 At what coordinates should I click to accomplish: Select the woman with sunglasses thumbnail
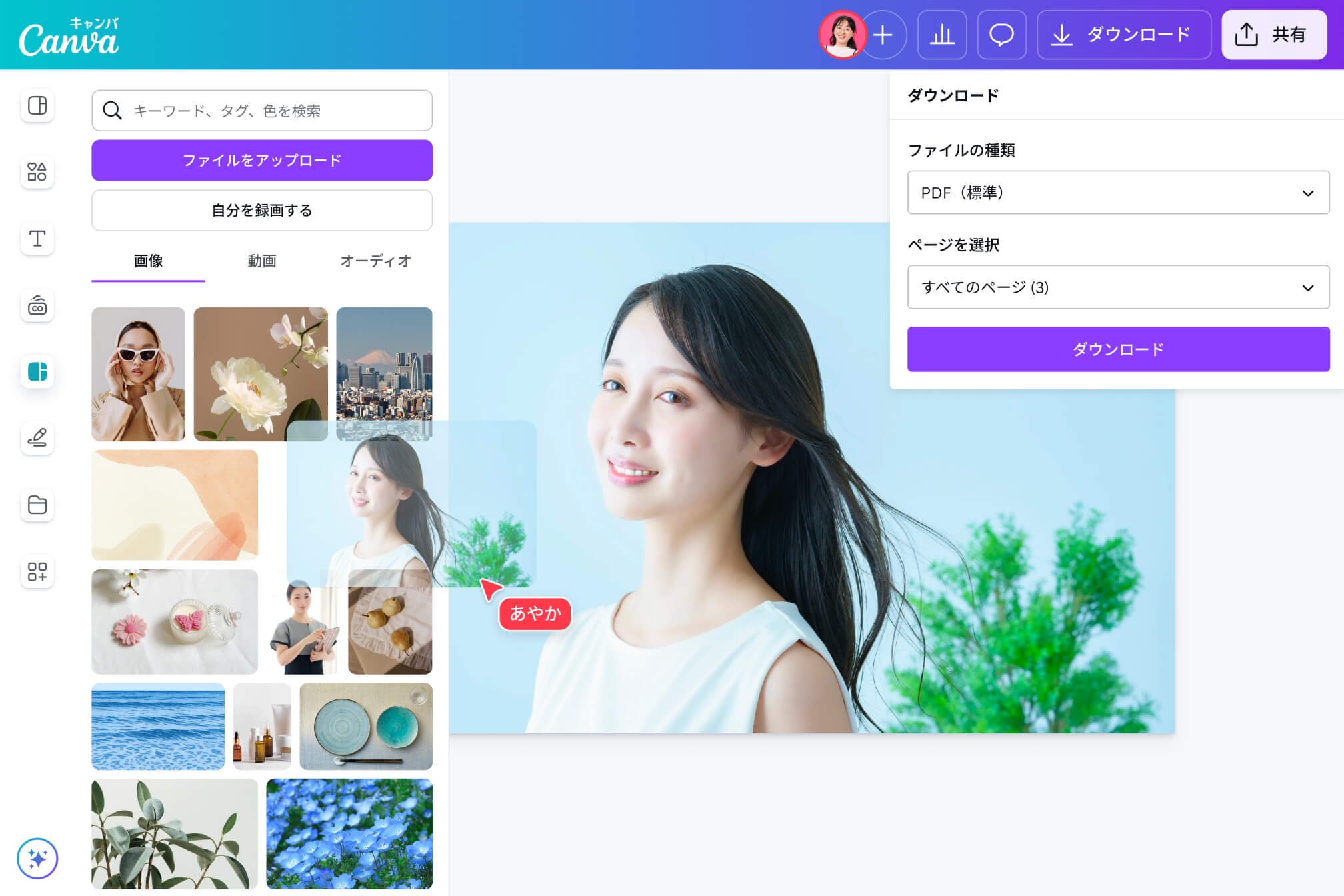click(138, 374)
